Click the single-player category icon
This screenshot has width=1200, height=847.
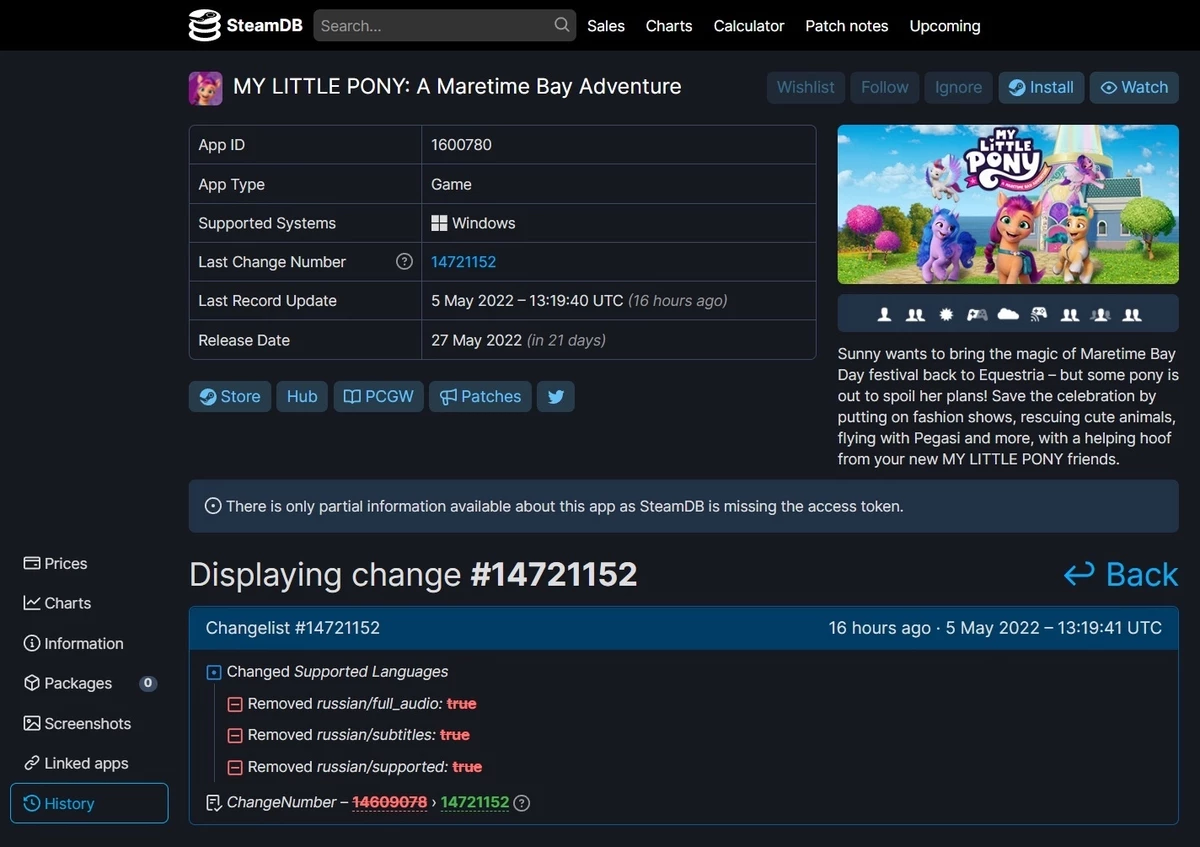(x=884, y=314)
